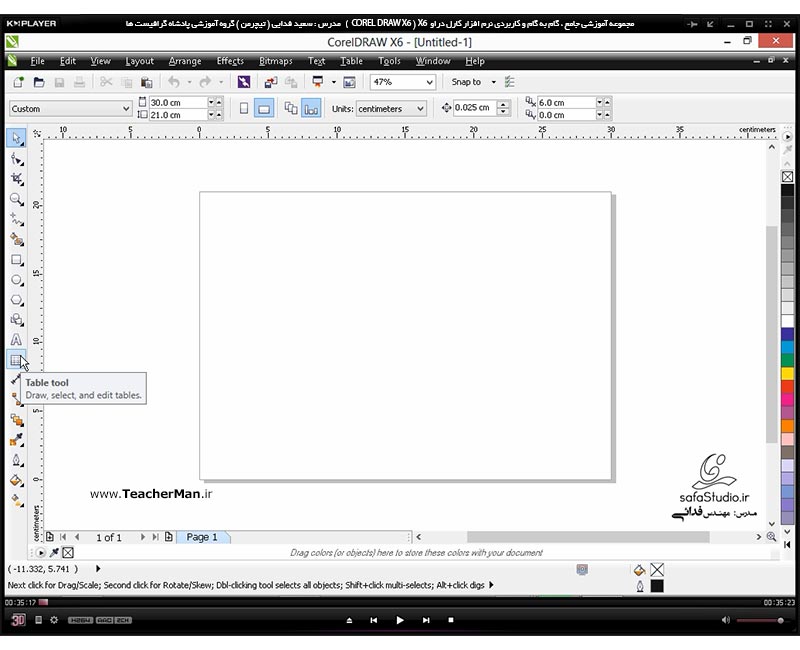Open the Options icon beside Snap to
Screen dimensions: 800x650
tap(509, 82)
